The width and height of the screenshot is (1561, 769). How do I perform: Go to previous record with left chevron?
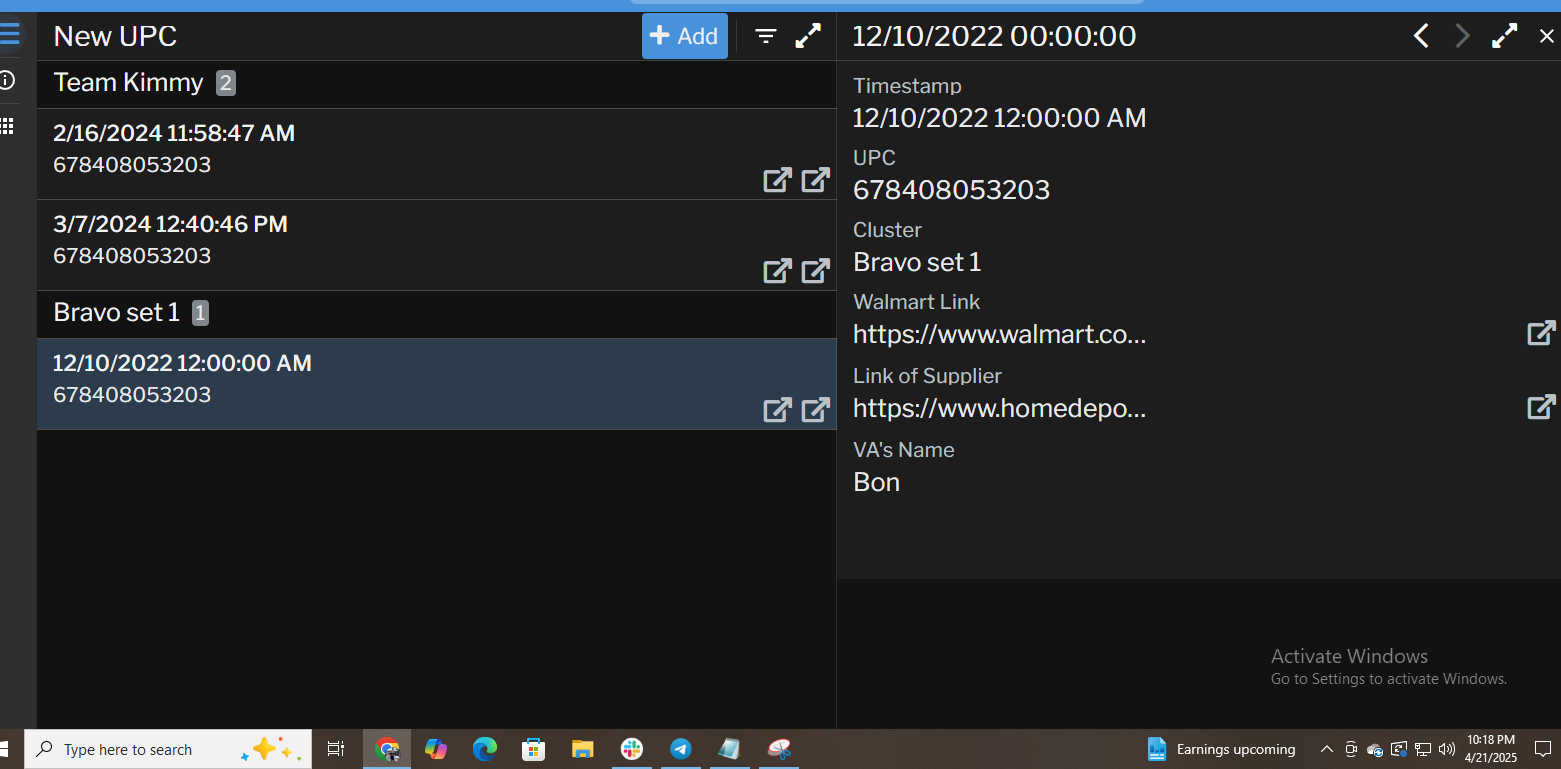click(1421, 36)
